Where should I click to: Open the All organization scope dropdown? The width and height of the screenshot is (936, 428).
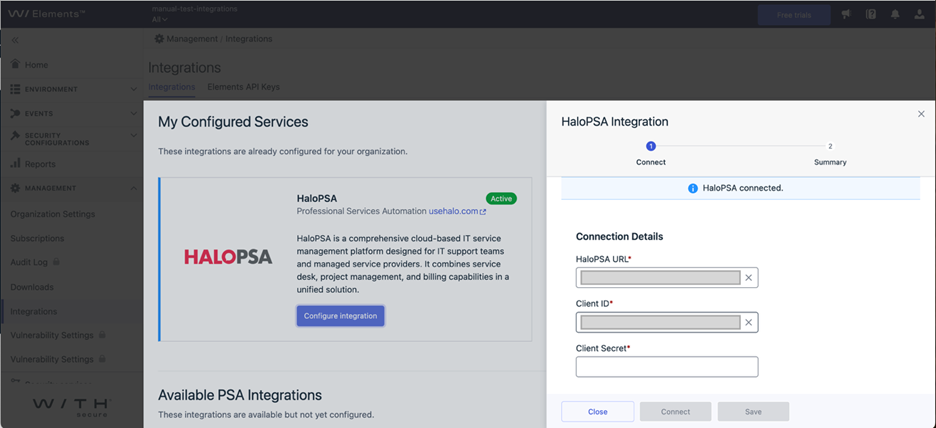[159, 19]
